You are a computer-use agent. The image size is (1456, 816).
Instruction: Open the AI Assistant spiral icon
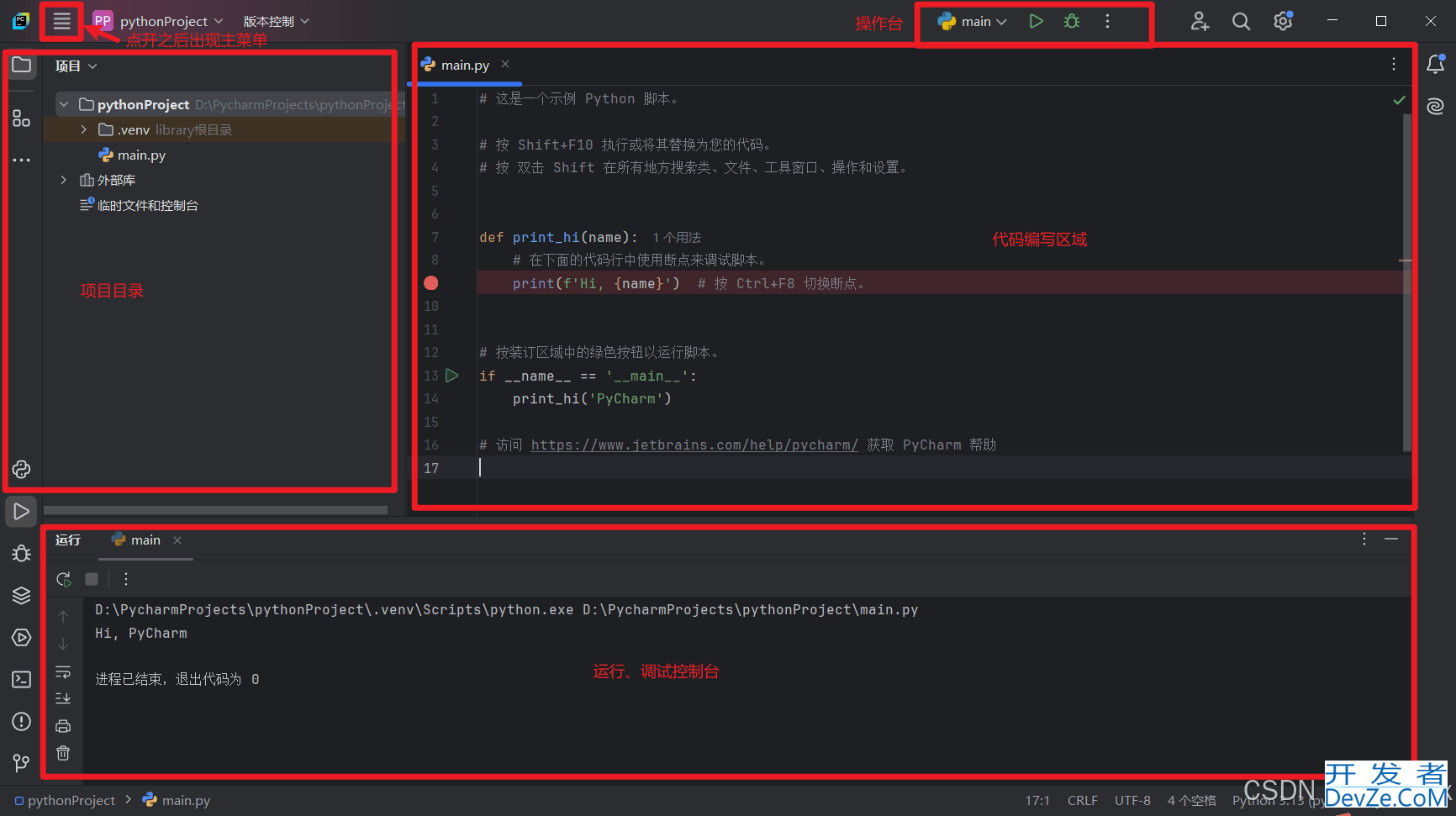click(1436, 106)
